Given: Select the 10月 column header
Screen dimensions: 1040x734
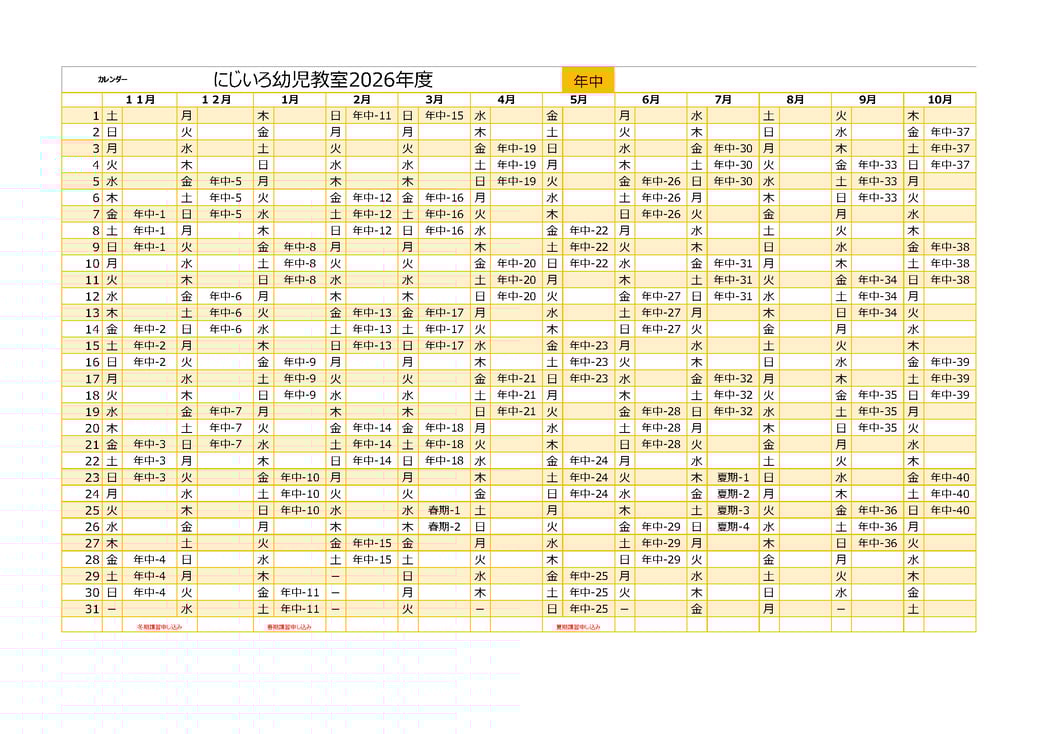Looking at the screenshot, I should (x=940, y=99).
